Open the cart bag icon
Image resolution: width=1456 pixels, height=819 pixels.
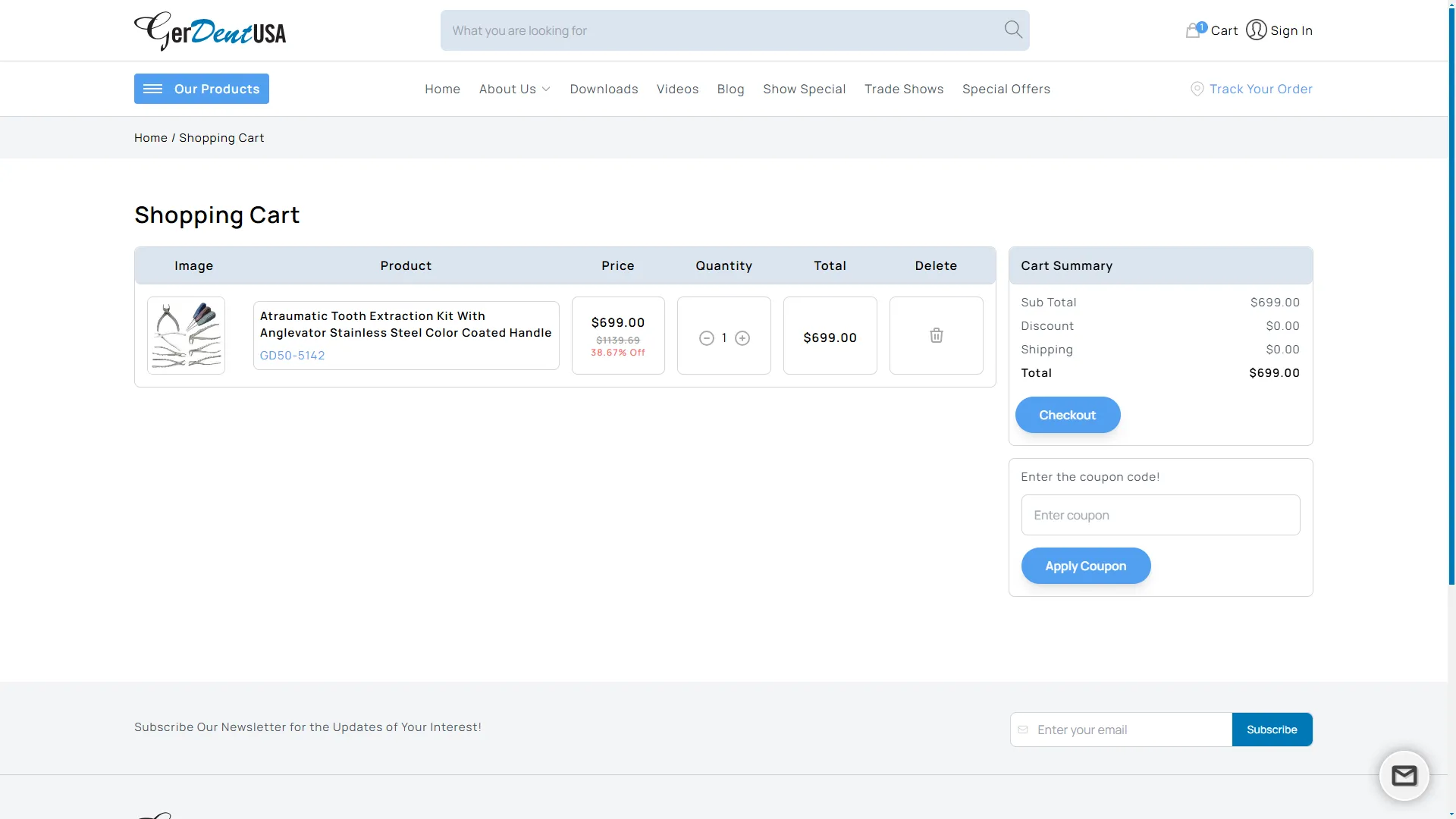click(1195, 30)
